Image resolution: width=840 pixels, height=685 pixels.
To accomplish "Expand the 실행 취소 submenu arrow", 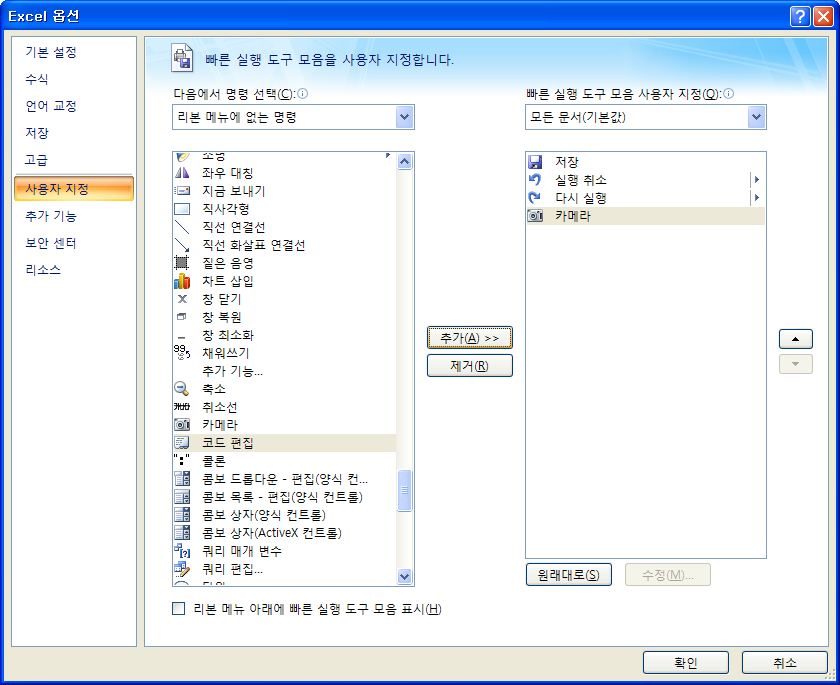I will coord(756,179).
